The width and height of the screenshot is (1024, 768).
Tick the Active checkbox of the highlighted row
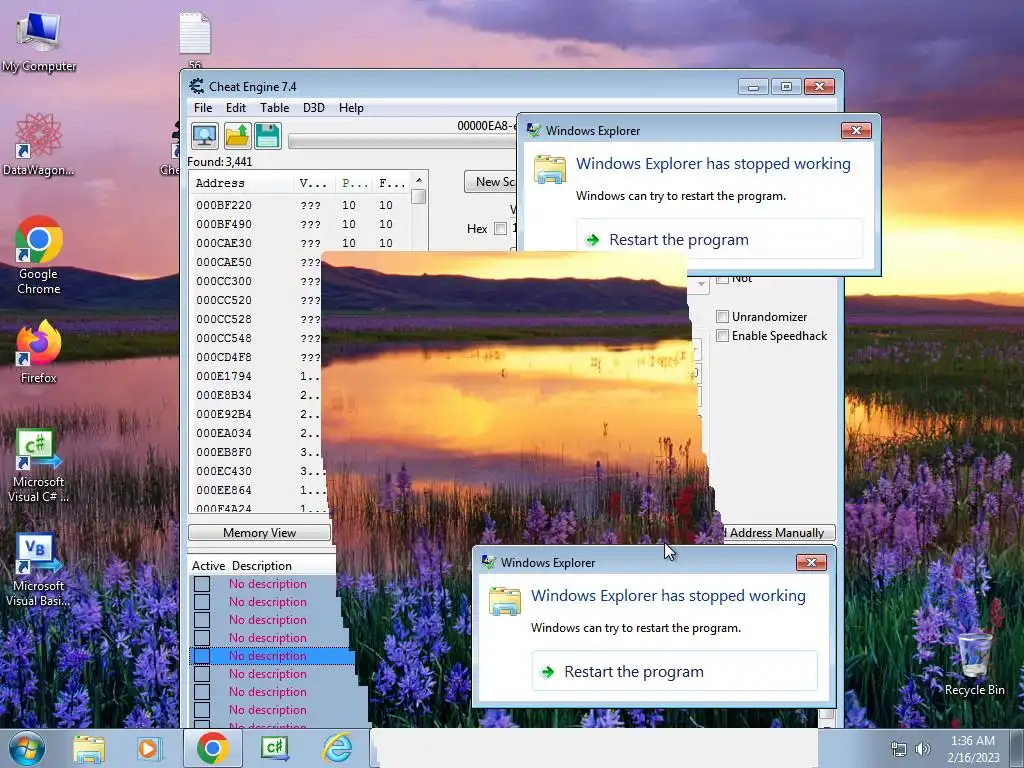click(x=202, y=656)
